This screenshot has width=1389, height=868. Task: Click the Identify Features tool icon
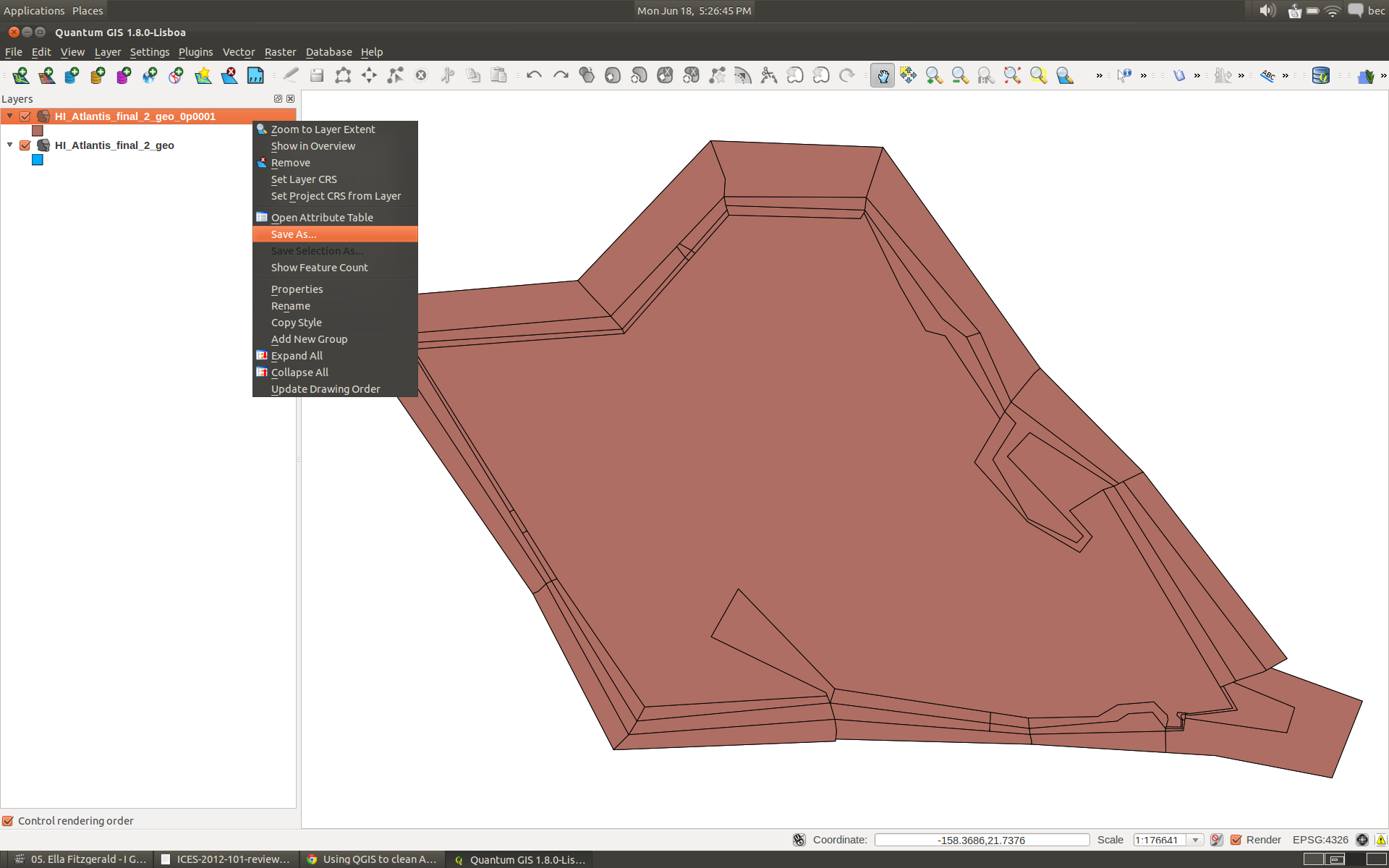click(x=1123, y=75)
